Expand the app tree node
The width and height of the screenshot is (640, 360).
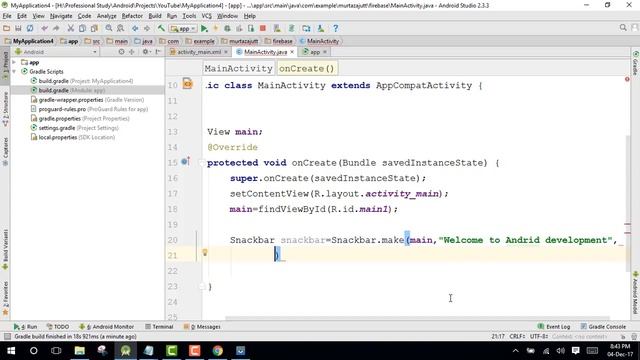point(14,62)
